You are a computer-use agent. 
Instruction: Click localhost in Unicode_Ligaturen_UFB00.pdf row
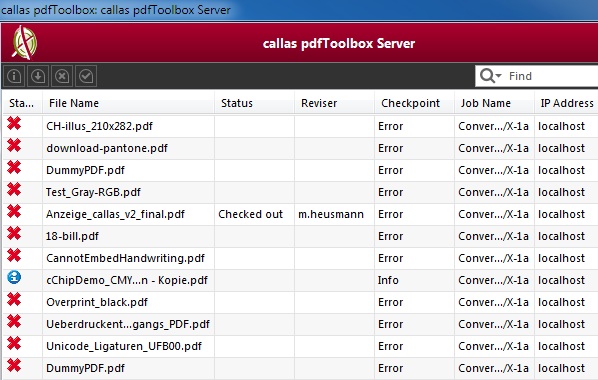pos(561,346)
